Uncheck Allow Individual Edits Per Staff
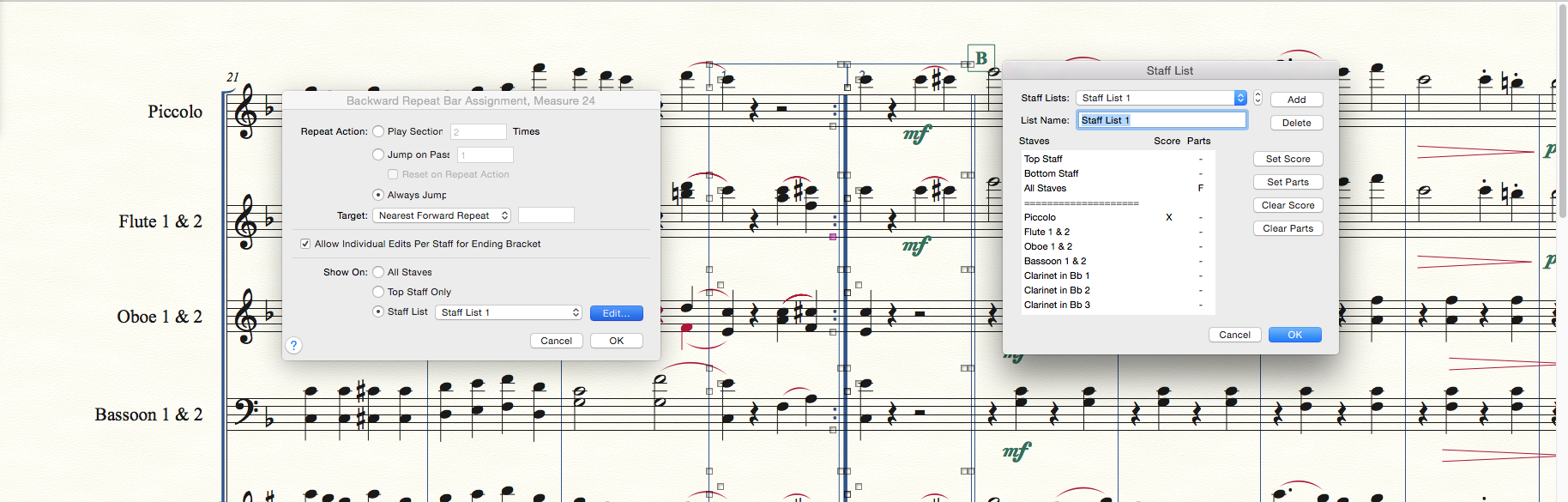 click(305, 244)
